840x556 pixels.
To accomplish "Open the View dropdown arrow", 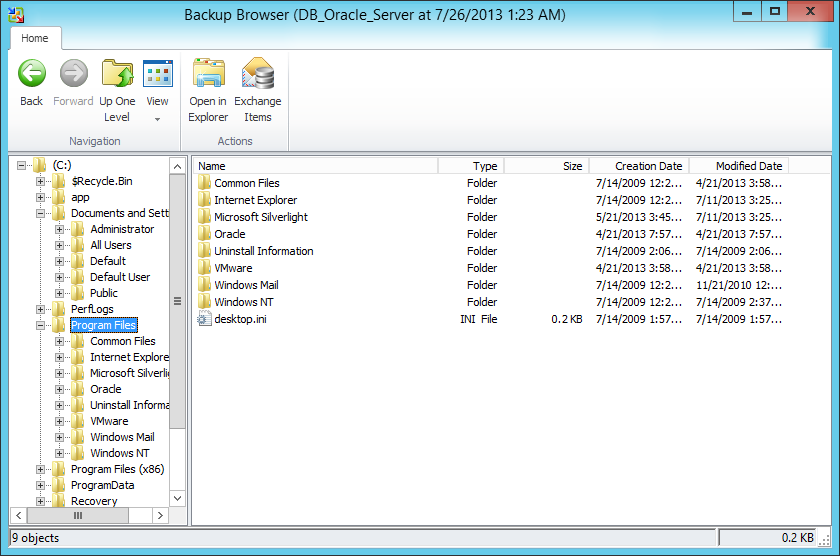I will pos(157,119).
